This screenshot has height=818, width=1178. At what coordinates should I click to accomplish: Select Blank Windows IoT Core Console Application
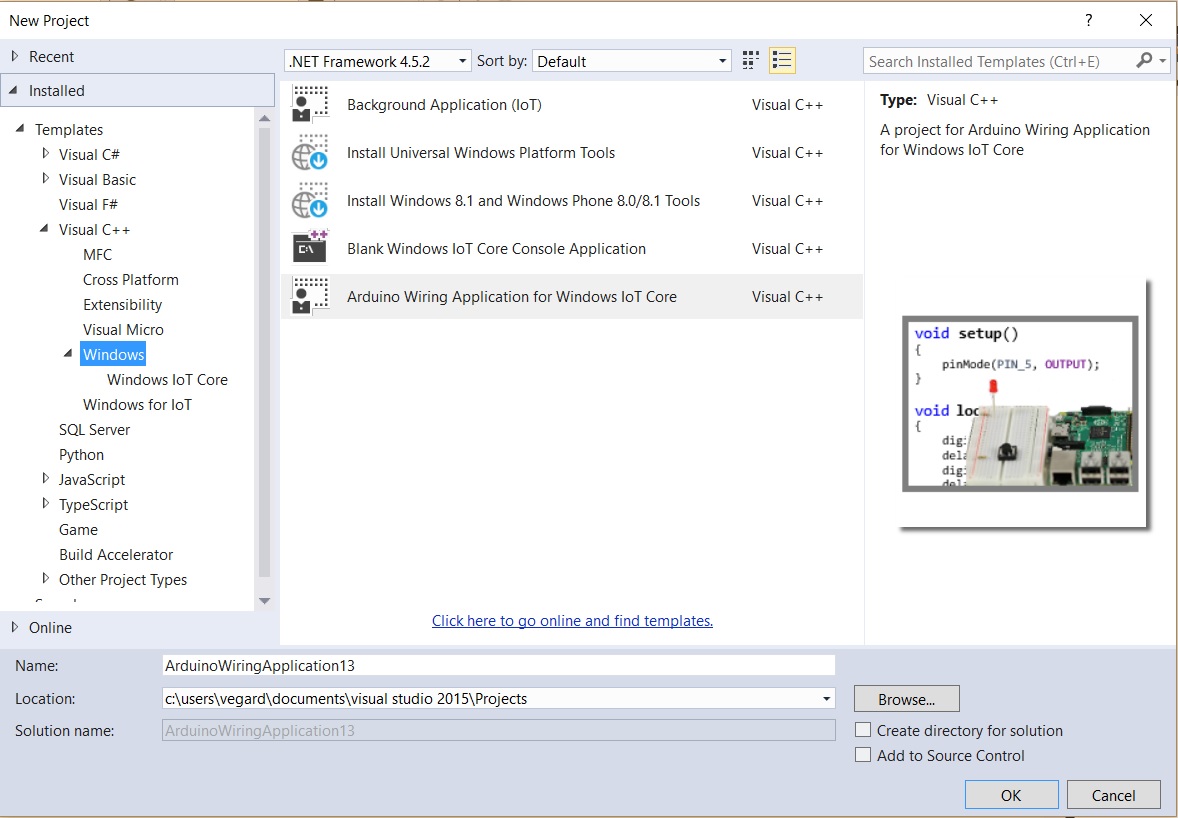pyautogui.click(x=496, y=249)
